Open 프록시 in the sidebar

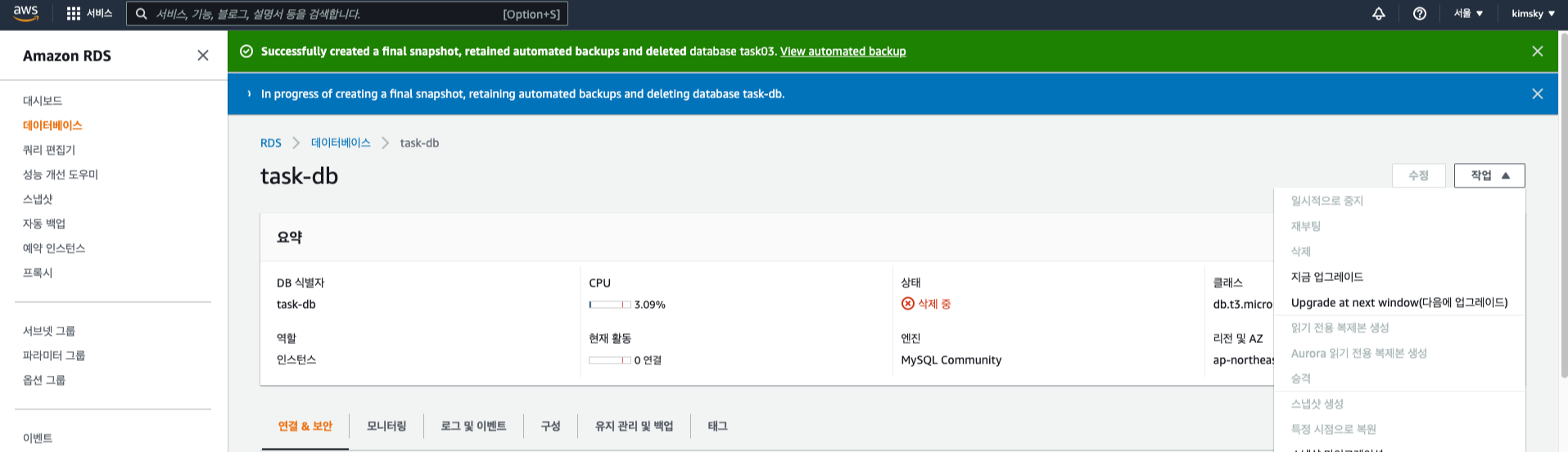38,273
